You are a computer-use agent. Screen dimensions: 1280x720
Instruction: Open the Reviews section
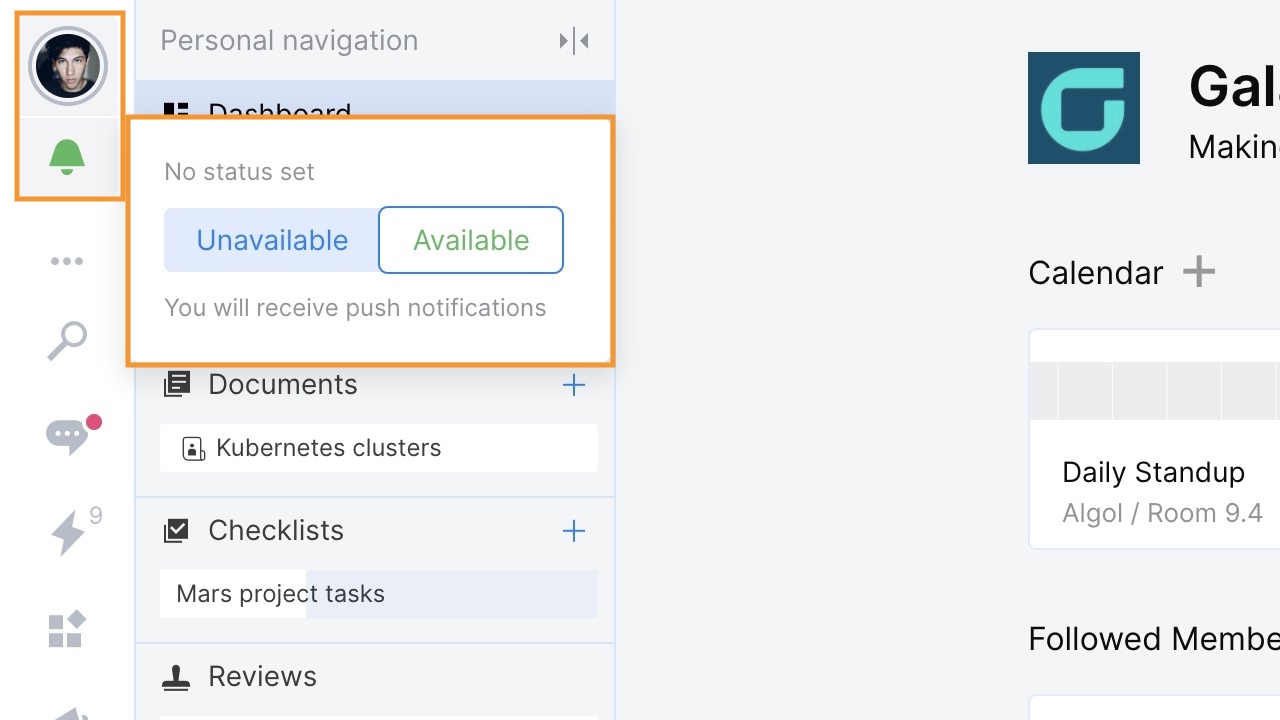click(262, 677)
